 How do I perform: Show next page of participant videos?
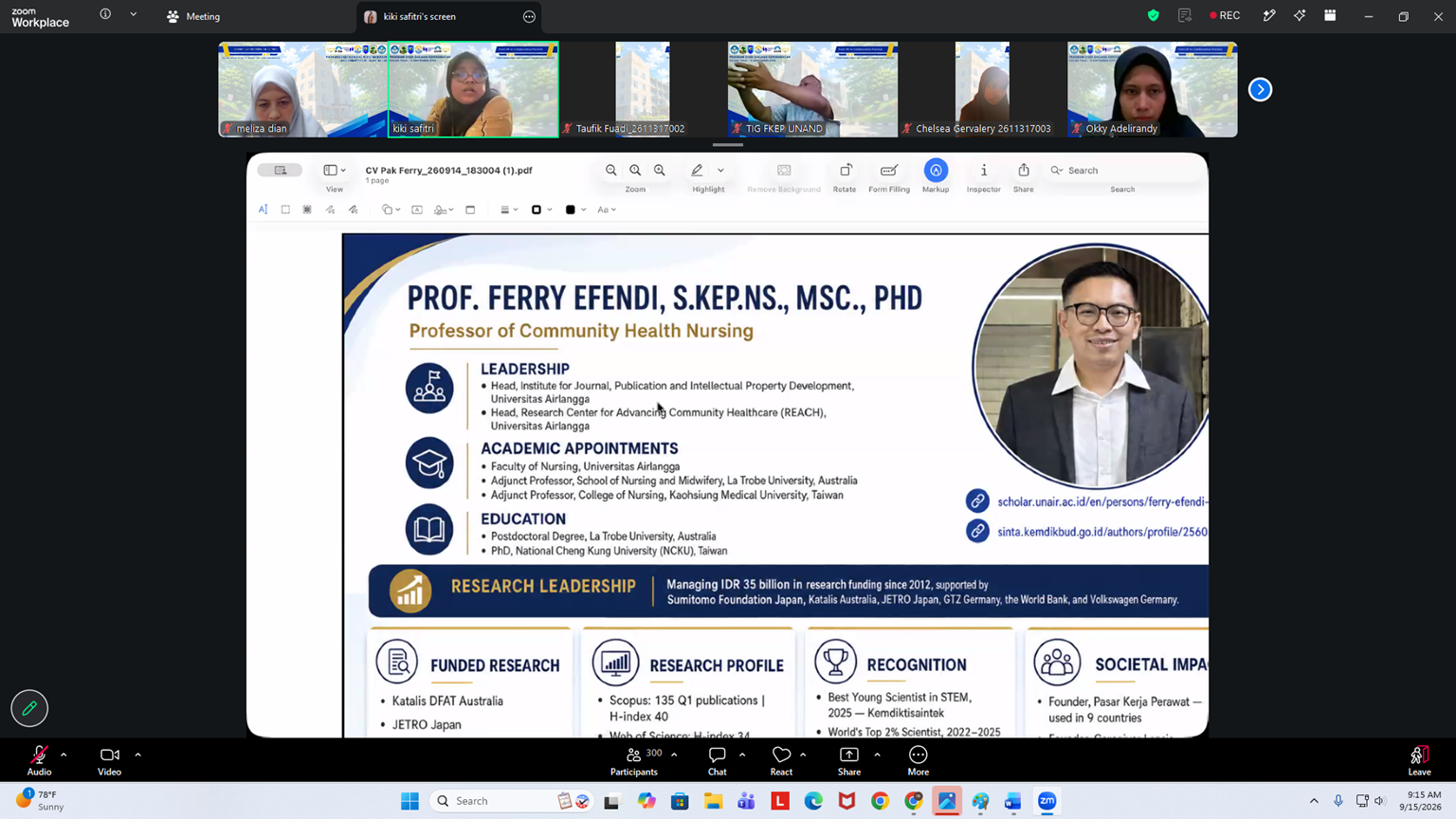point(1260,89)
